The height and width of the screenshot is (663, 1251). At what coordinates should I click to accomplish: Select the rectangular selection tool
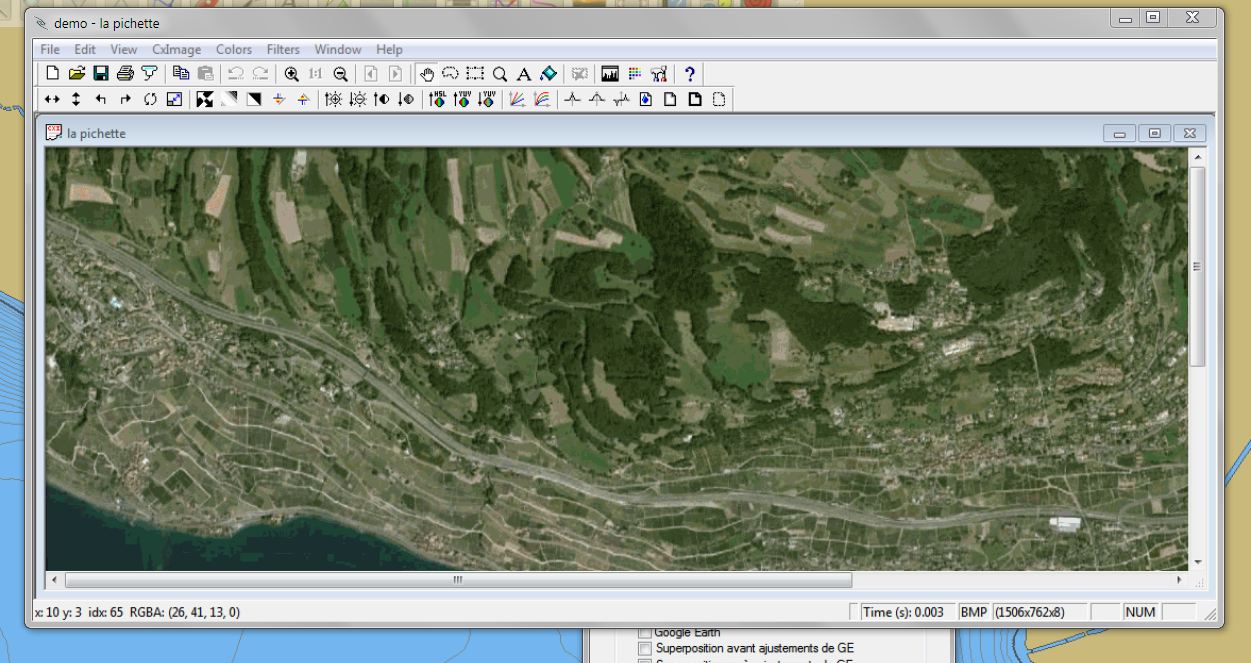[x=475, y=73]
